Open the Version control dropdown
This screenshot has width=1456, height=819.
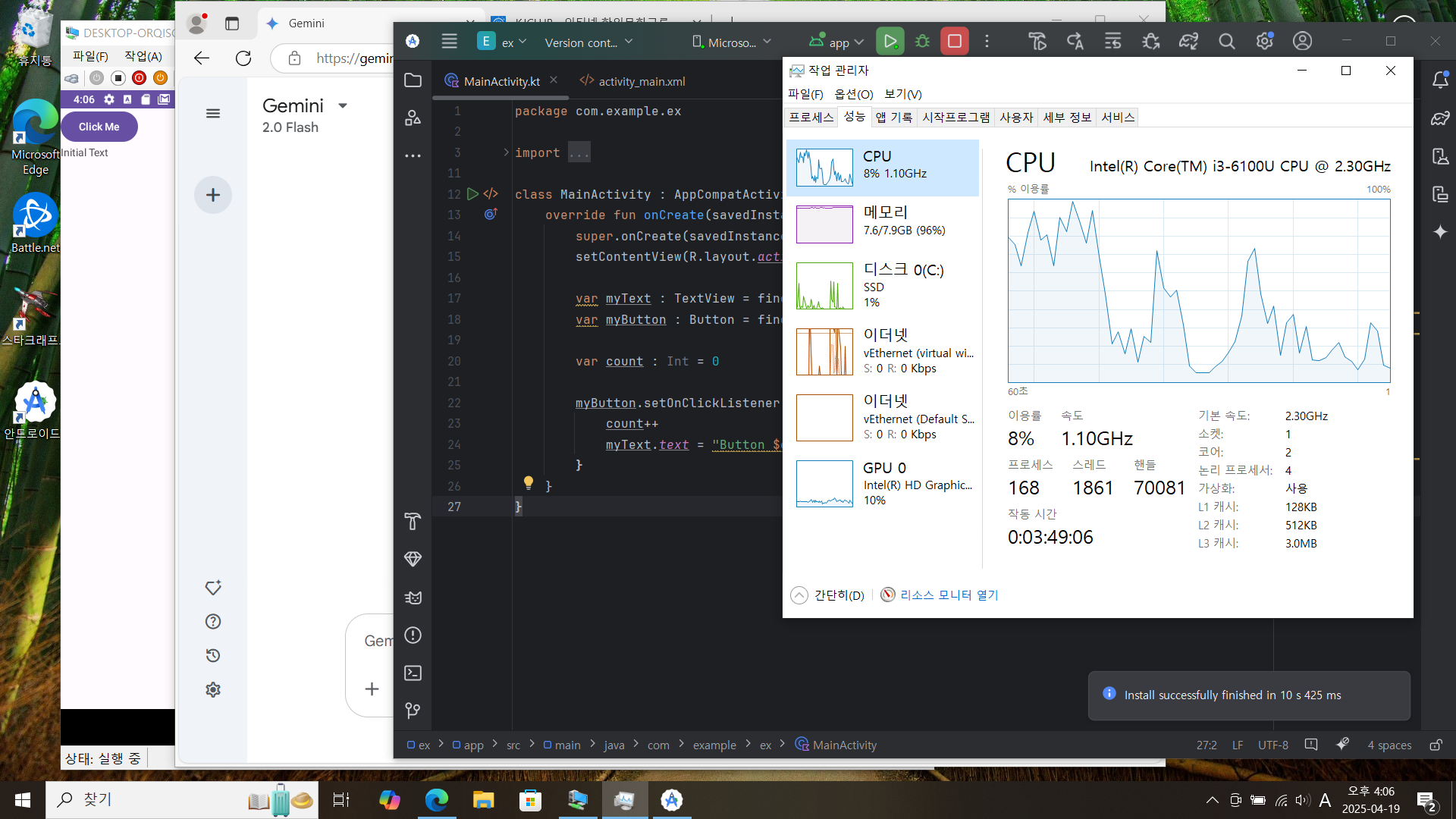[x=588, y=42]
